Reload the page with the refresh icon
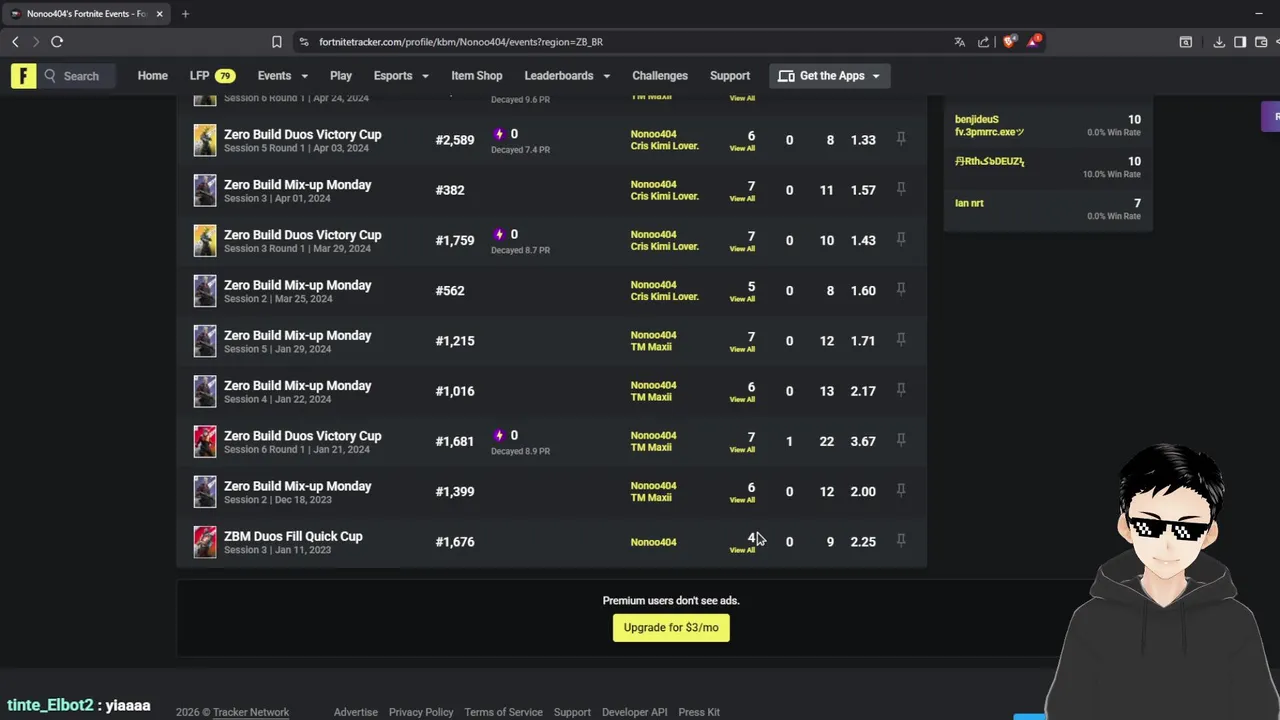 [x=57, y=42]
